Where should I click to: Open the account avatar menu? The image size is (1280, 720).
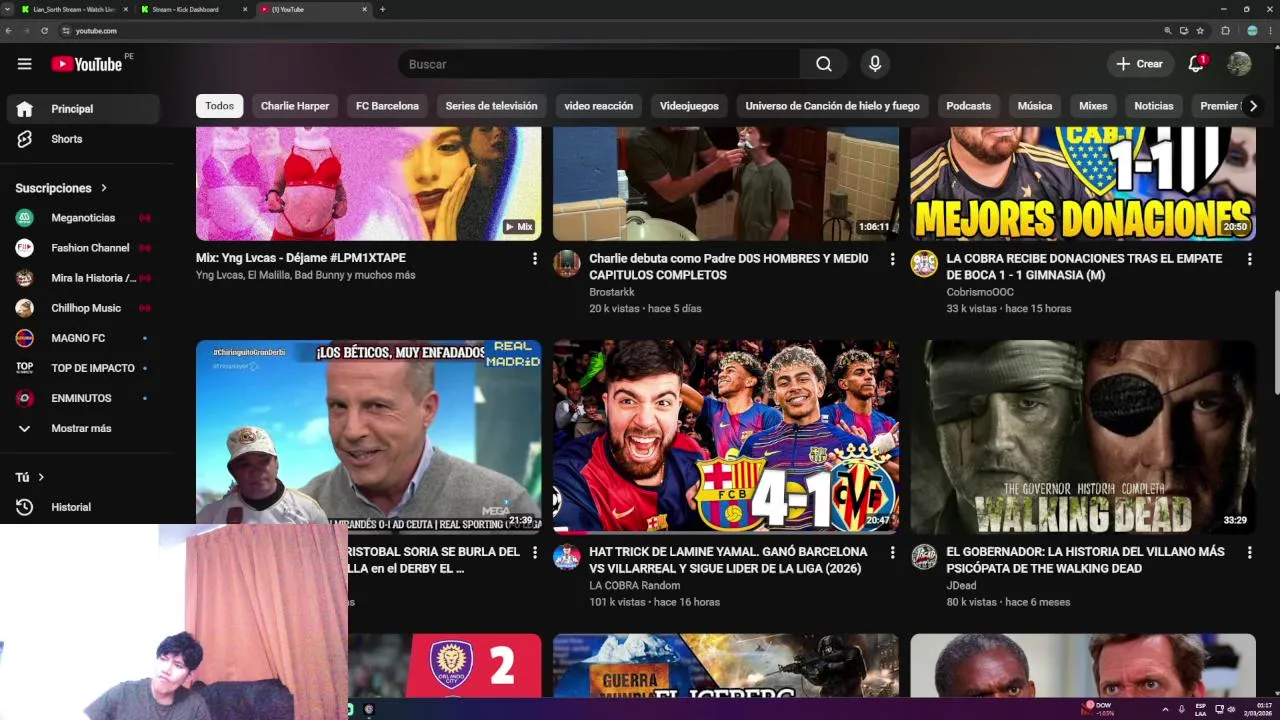click(x=1239, y=64)
